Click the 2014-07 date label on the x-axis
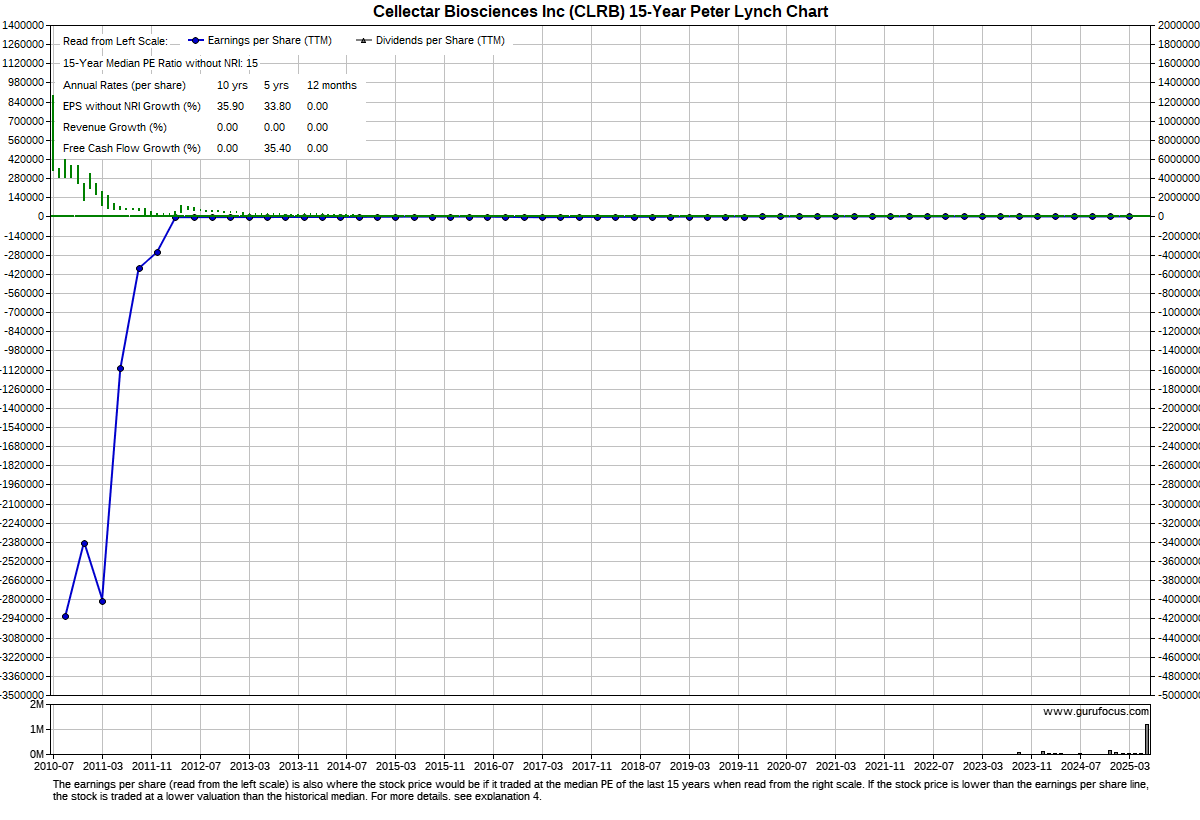This screenshot has height=820, width=1200. [347, 765]
